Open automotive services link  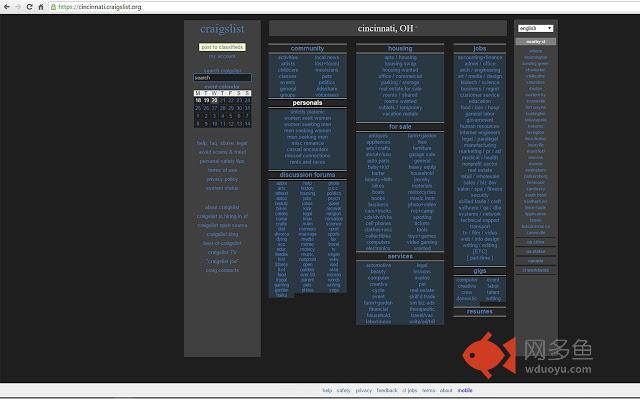(x=378, y=265)
